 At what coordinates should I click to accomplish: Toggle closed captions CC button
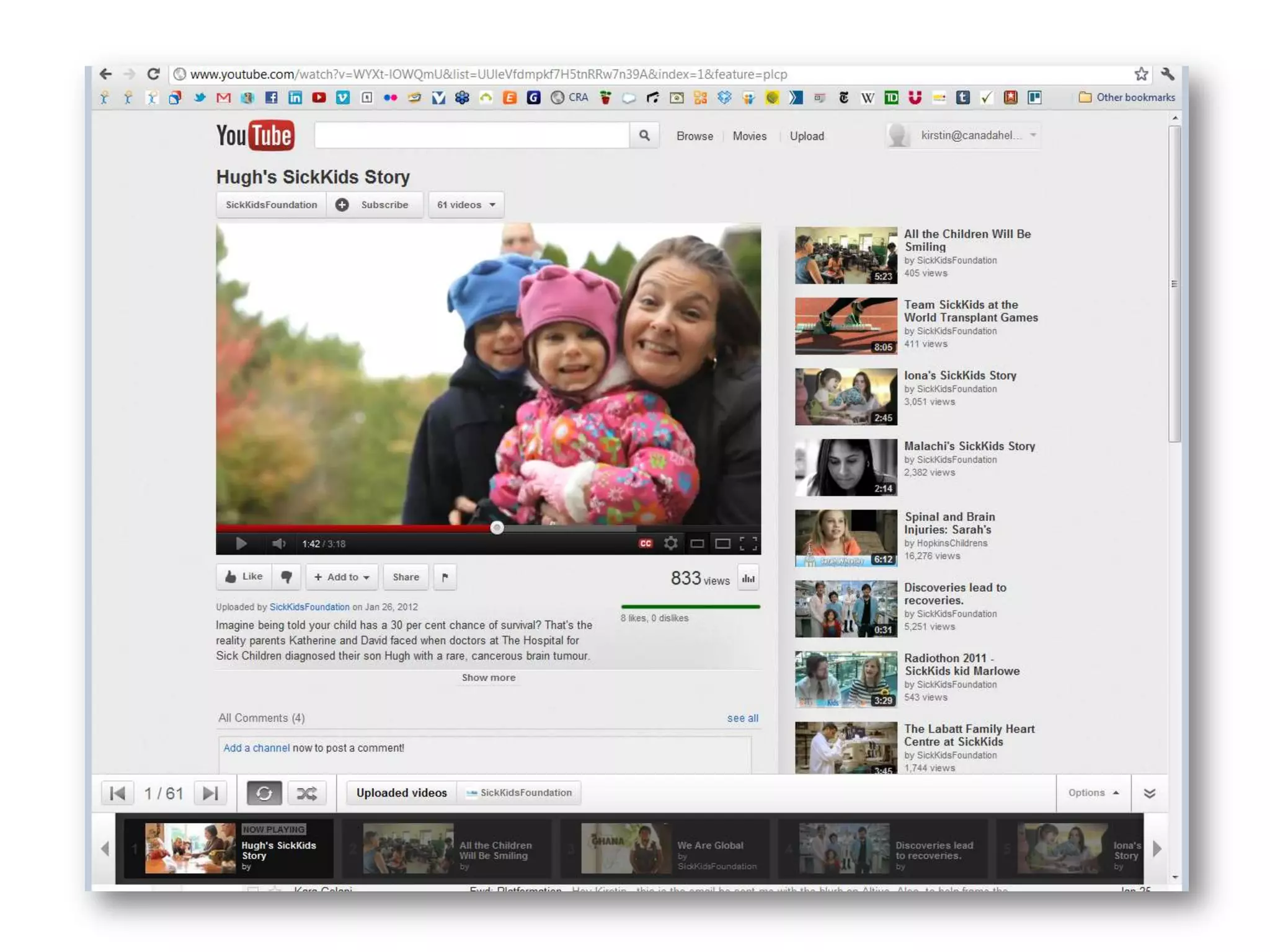(646, 544)
